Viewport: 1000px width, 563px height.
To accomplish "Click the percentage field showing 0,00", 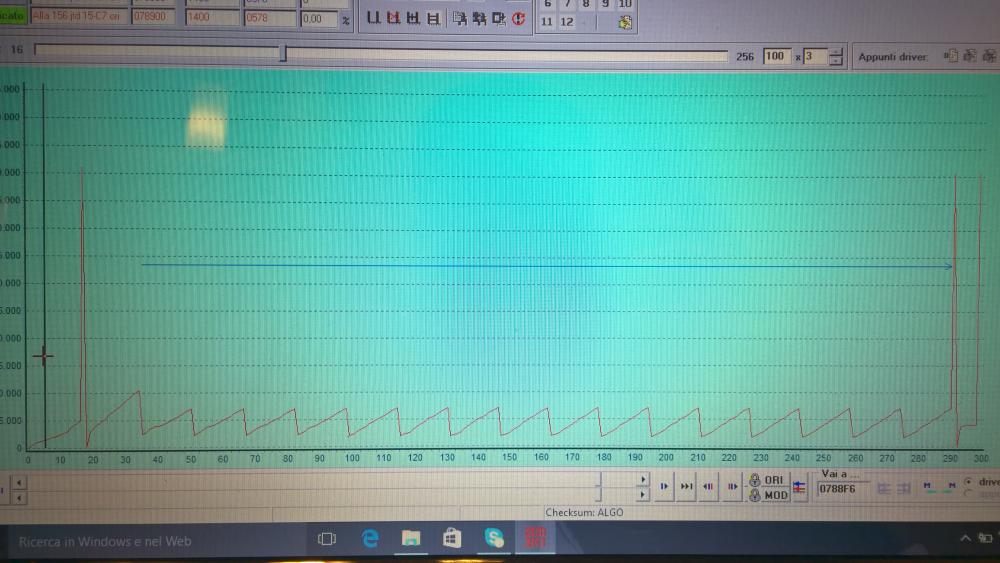I will click(319, 19).
